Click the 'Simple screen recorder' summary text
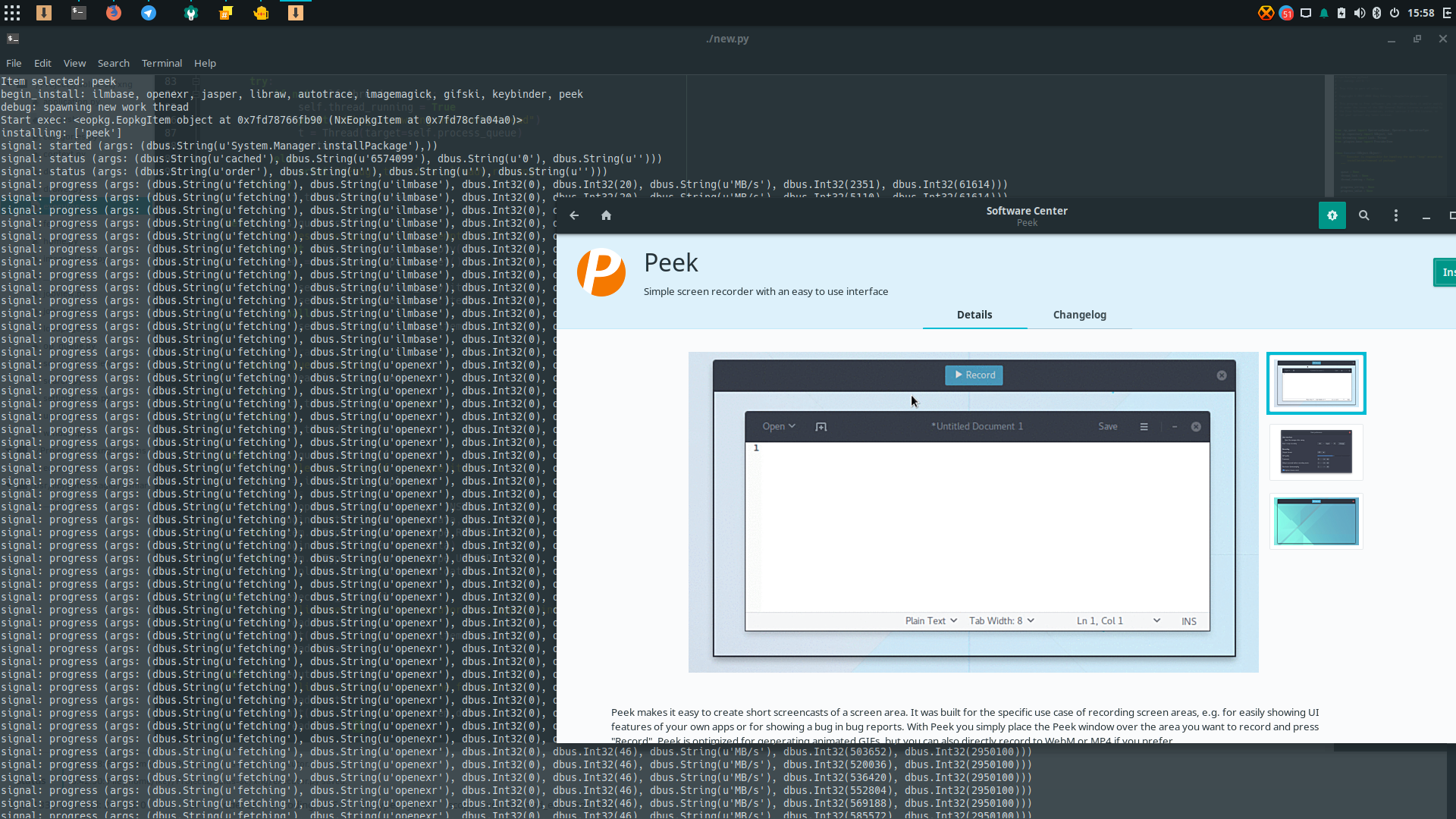 (766, 291)
